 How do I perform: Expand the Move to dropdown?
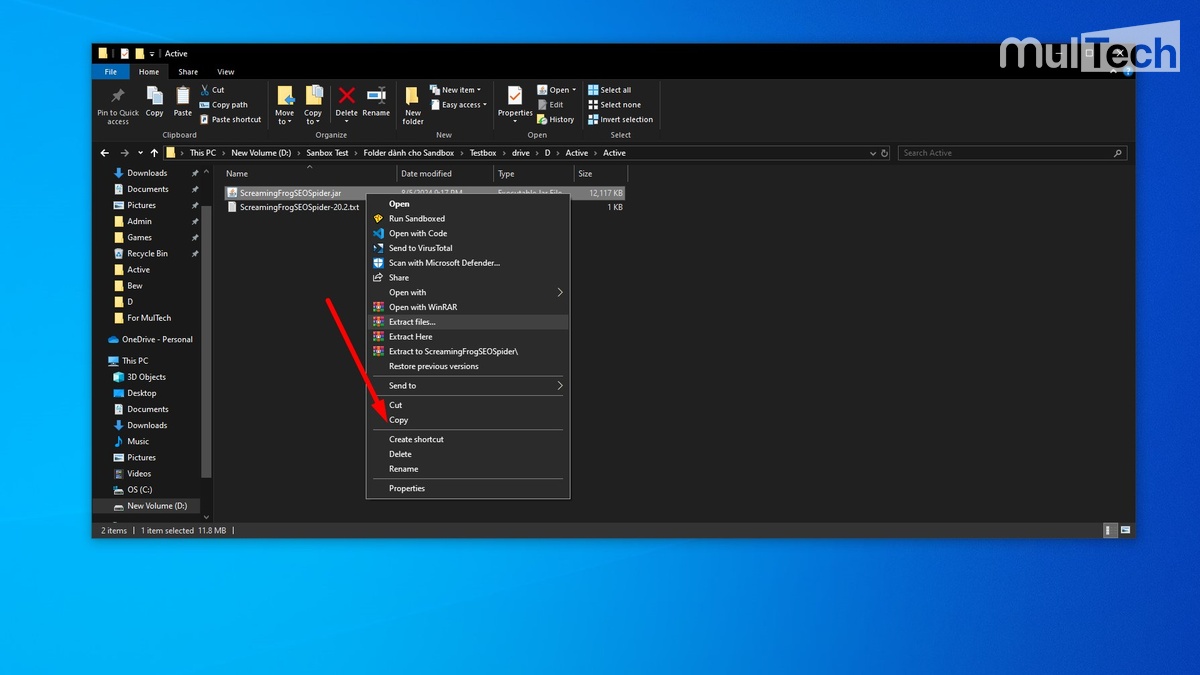pyautogui.click(x=285, y=117)
